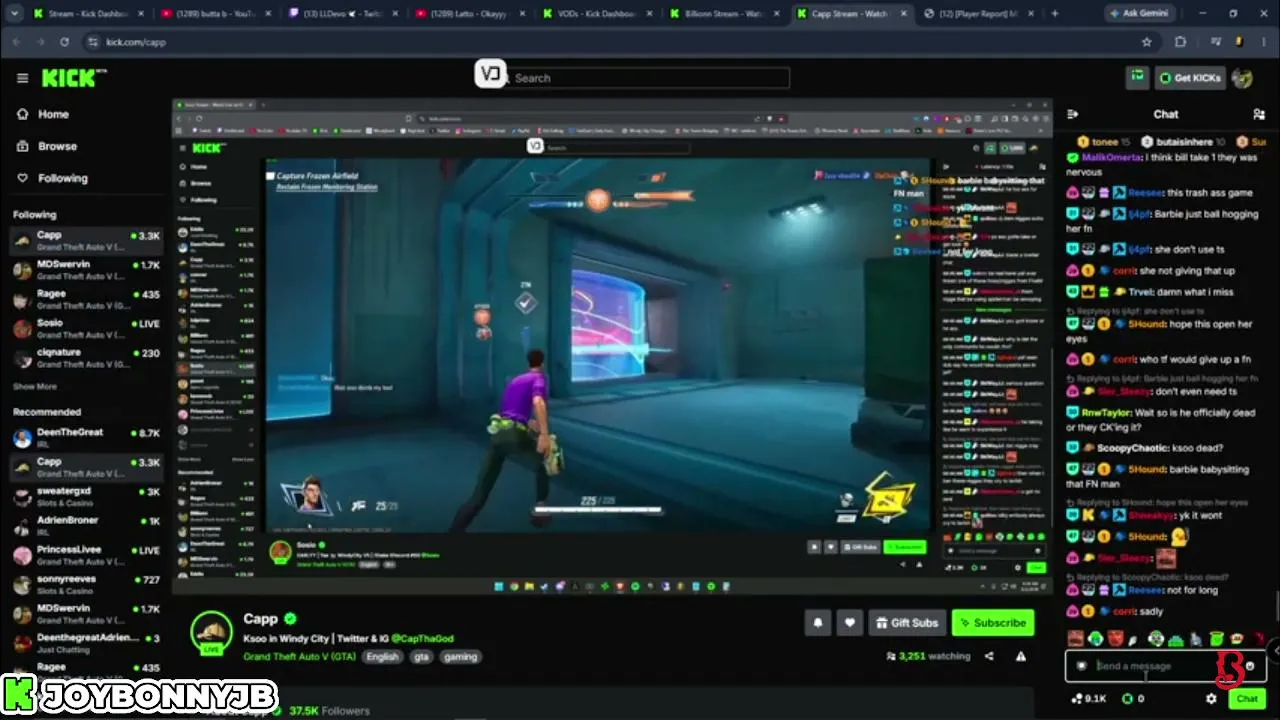Open Sosio channel in Following list
The width and height of the screenshot is (1280, 720).
click(x=86, y=330)
